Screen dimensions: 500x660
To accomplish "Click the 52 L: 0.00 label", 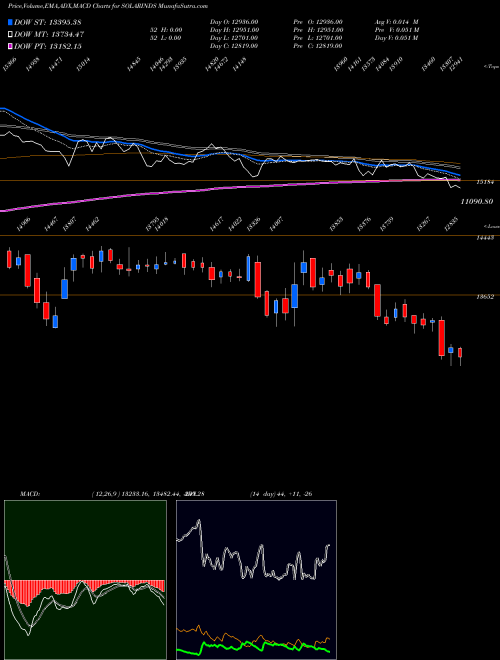I will point(165,38).
